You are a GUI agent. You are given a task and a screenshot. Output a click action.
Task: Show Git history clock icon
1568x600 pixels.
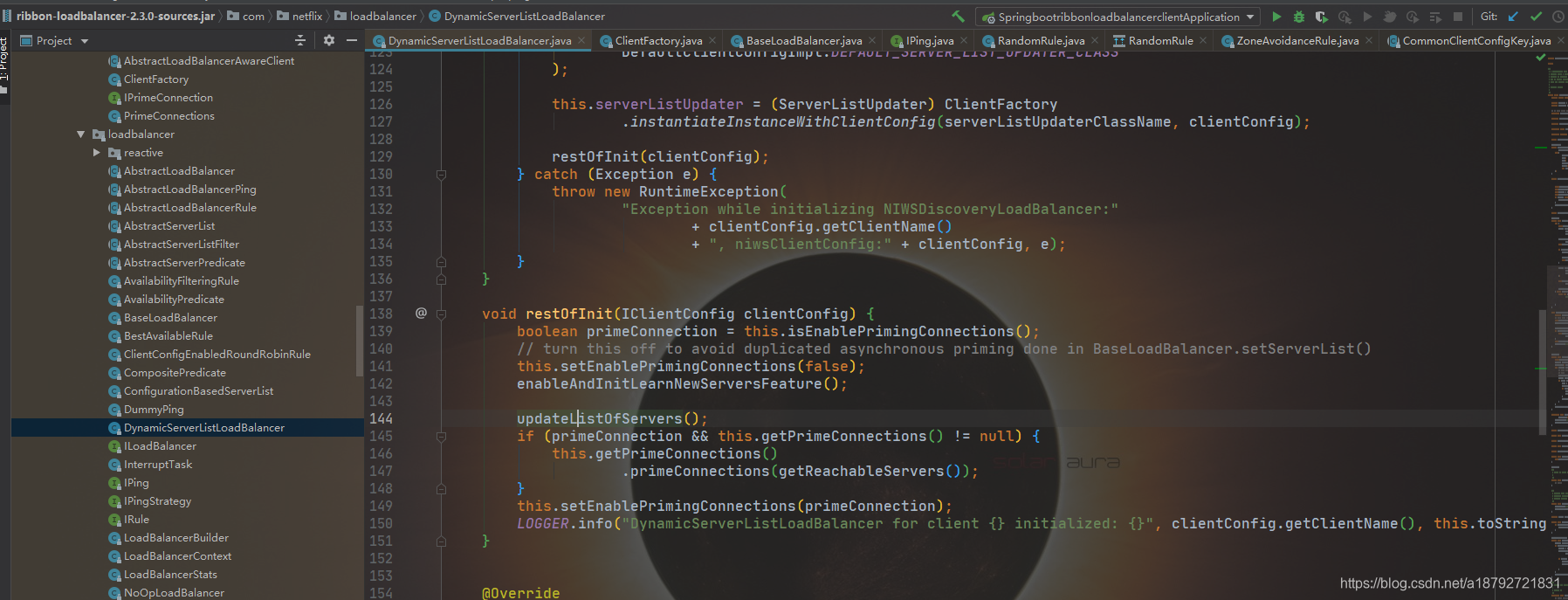[1558, 17]
